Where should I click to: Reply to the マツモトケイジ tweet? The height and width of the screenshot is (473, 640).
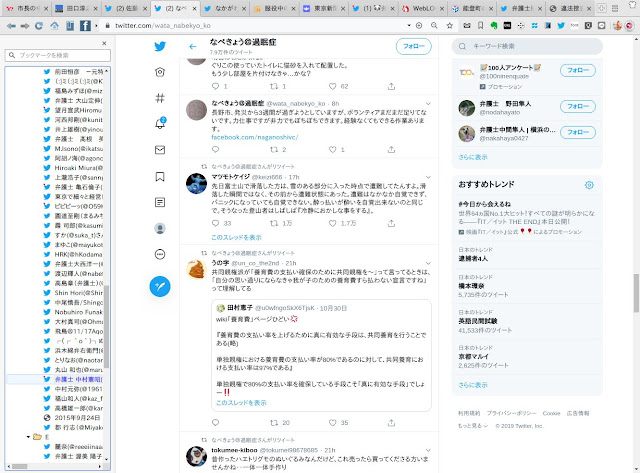pyautogui.click(x=216, y=223)
